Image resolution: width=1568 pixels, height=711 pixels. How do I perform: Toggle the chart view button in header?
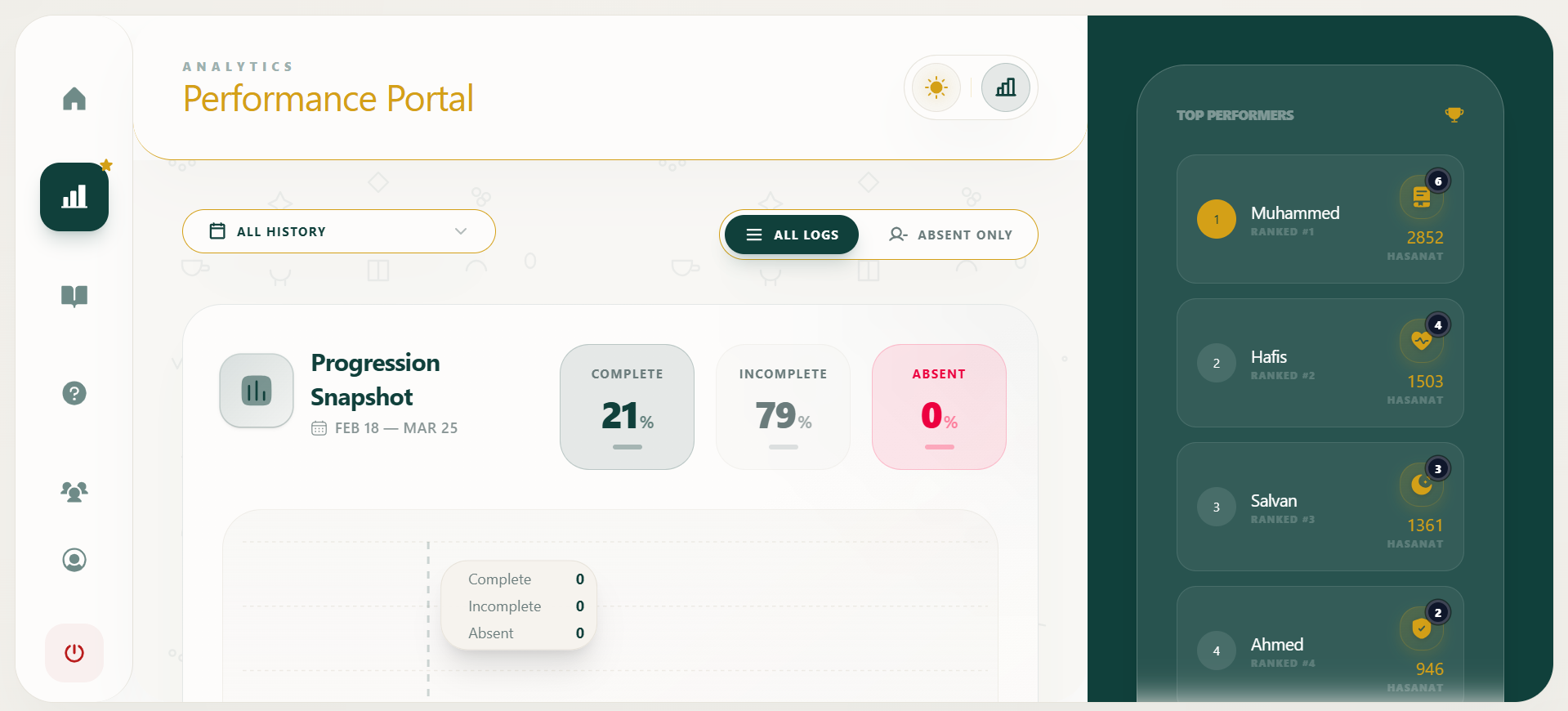1005,87
